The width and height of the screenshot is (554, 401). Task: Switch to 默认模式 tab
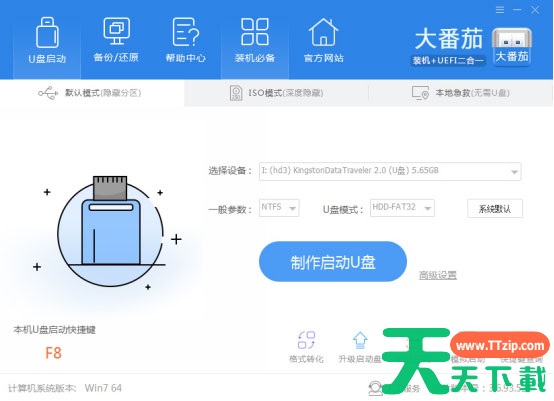click(x=92, y=93)
